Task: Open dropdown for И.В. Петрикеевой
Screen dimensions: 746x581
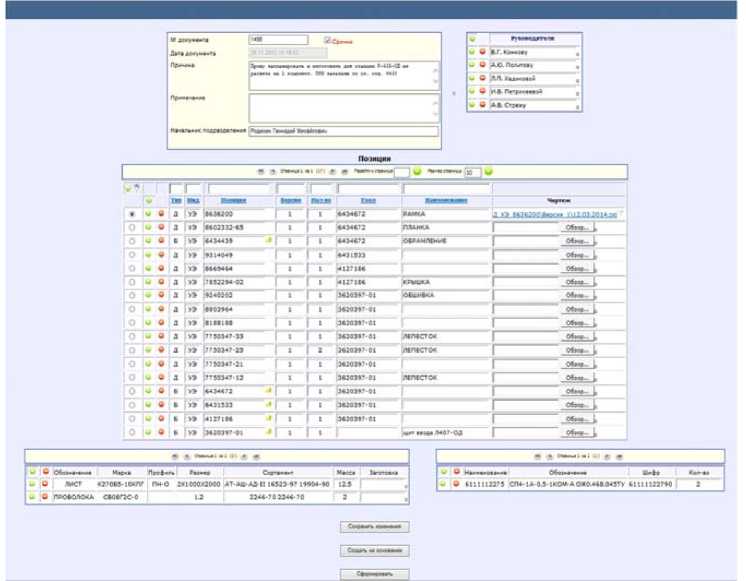Action: (578, 92)
